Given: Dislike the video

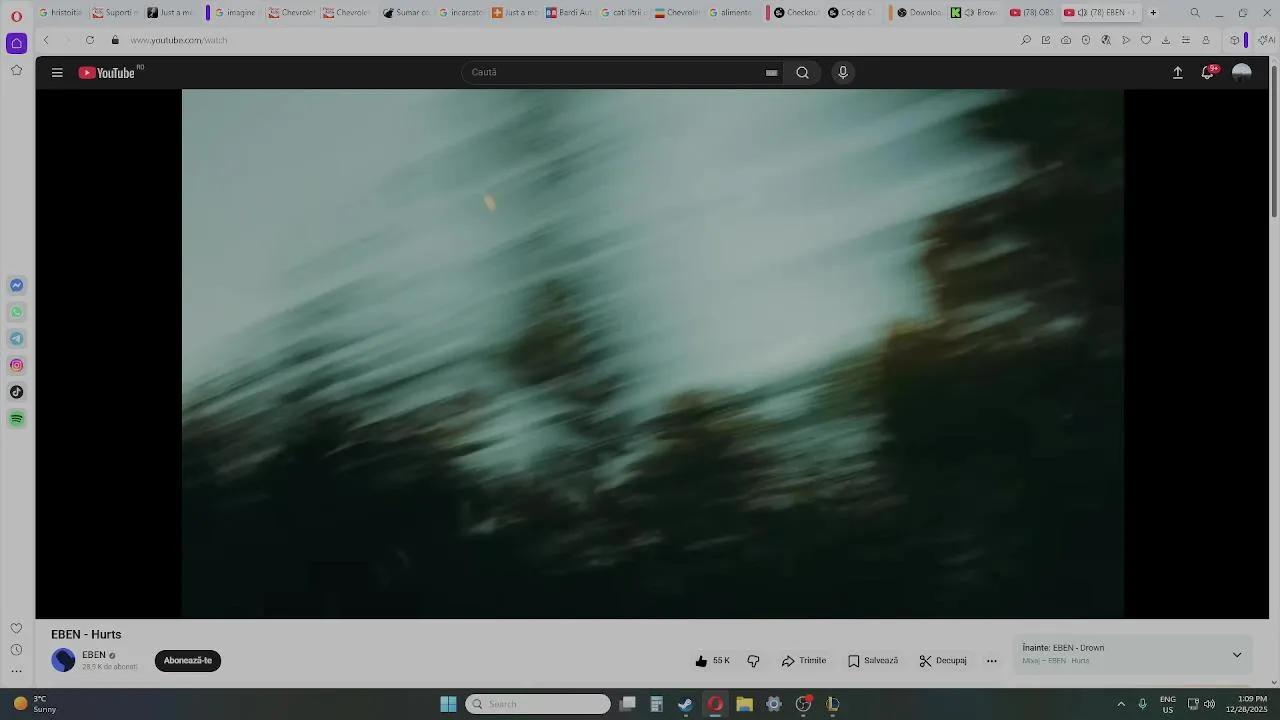Looking at the screenshot, I should [754, 661].
